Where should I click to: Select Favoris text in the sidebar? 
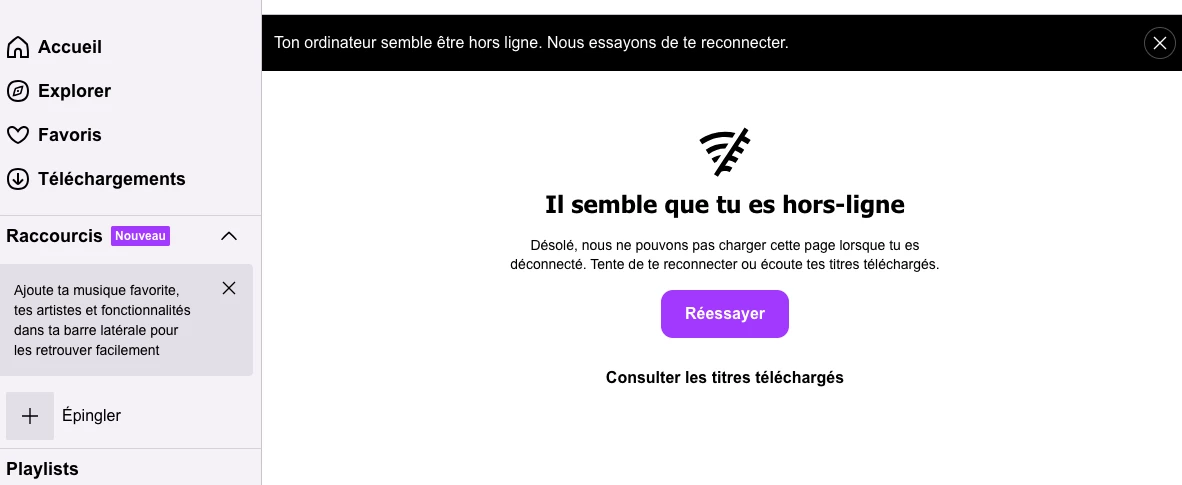pyautogui.click(x=70, y=135)
